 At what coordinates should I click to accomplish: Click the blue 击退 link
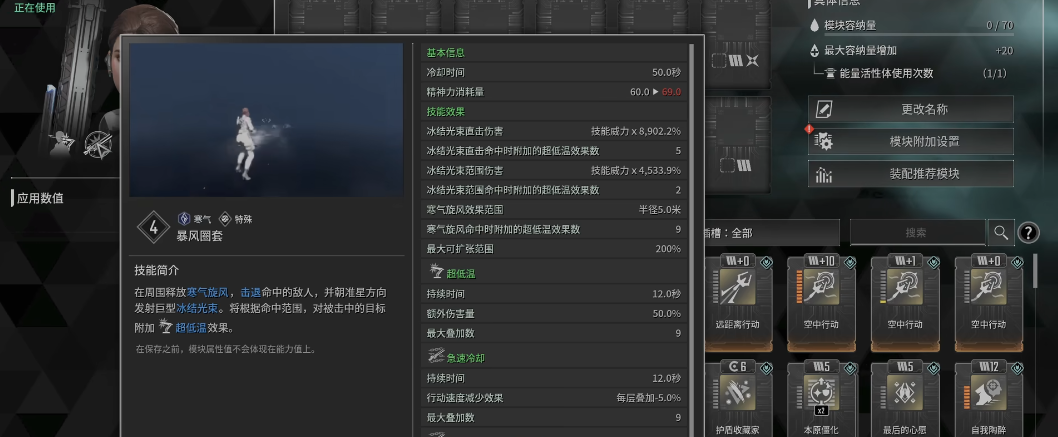[250, 293]
